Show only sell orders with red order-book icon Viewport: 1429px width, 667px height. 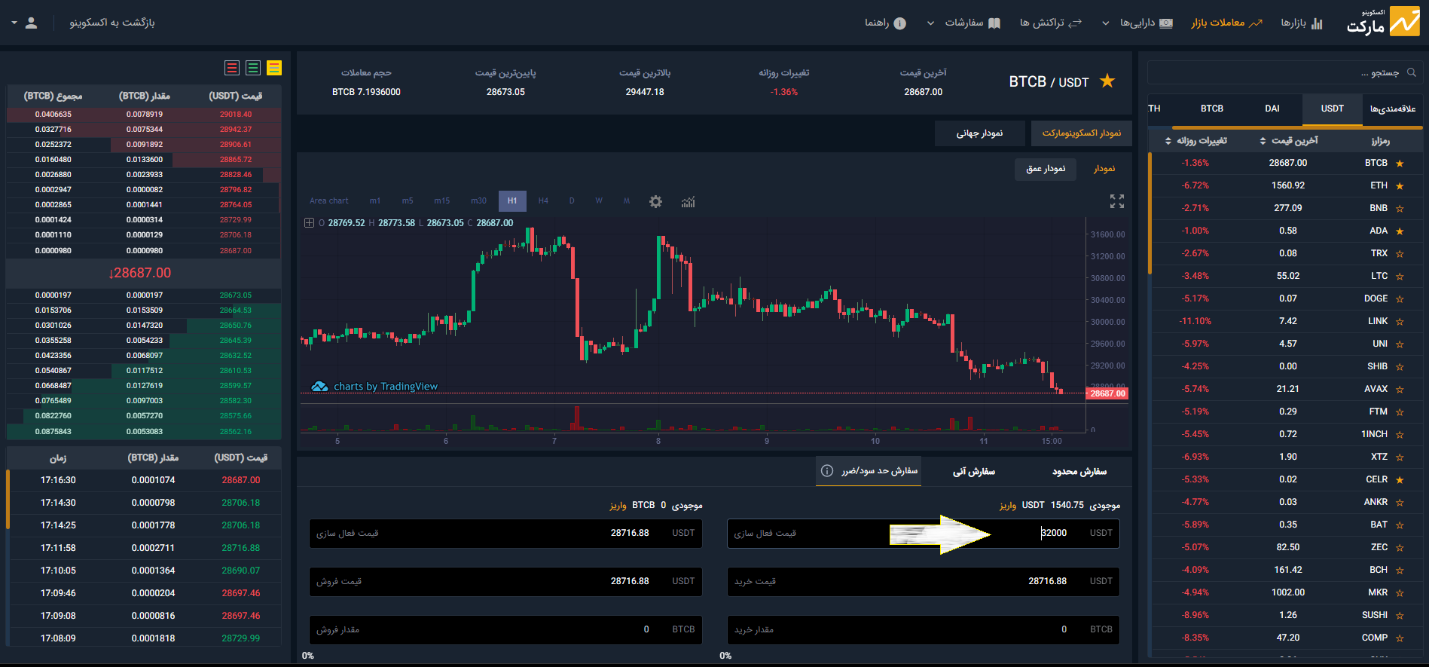click(232, 68)
